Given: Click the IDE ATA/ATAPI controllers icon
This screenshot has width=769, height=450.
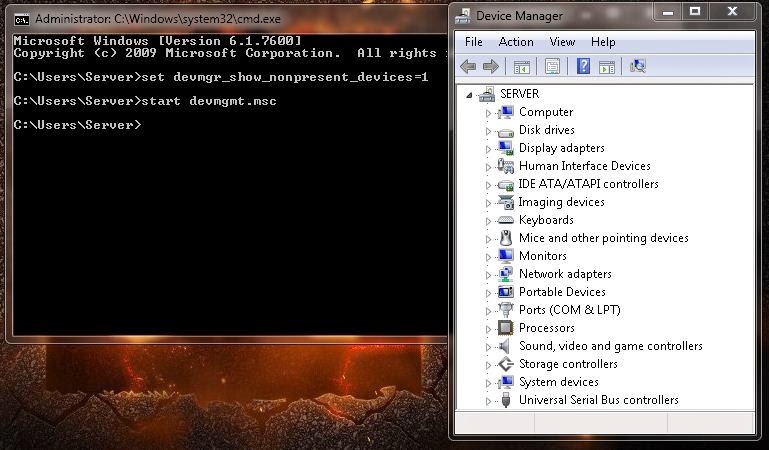Looking at the screenshot, I should coord(506,184).
